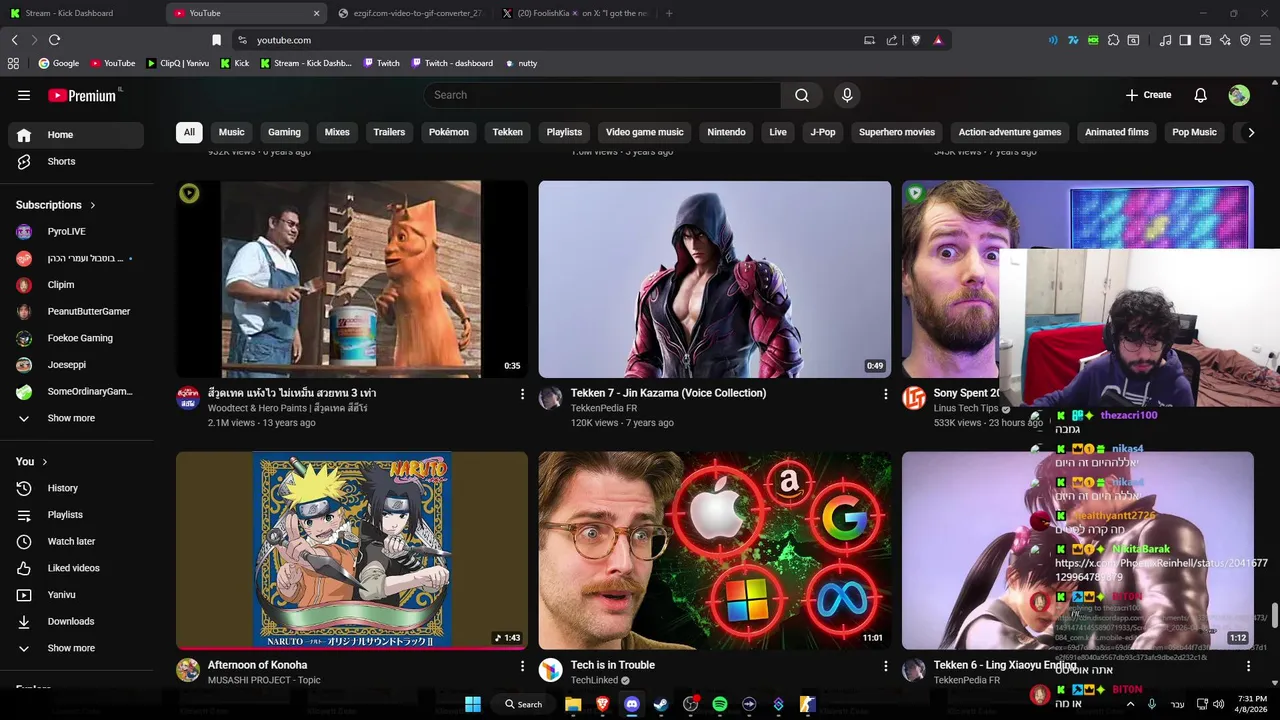Open Liked videos
Image resolution: width=1280 pixels, height=720 pixels.
[75, 568]
